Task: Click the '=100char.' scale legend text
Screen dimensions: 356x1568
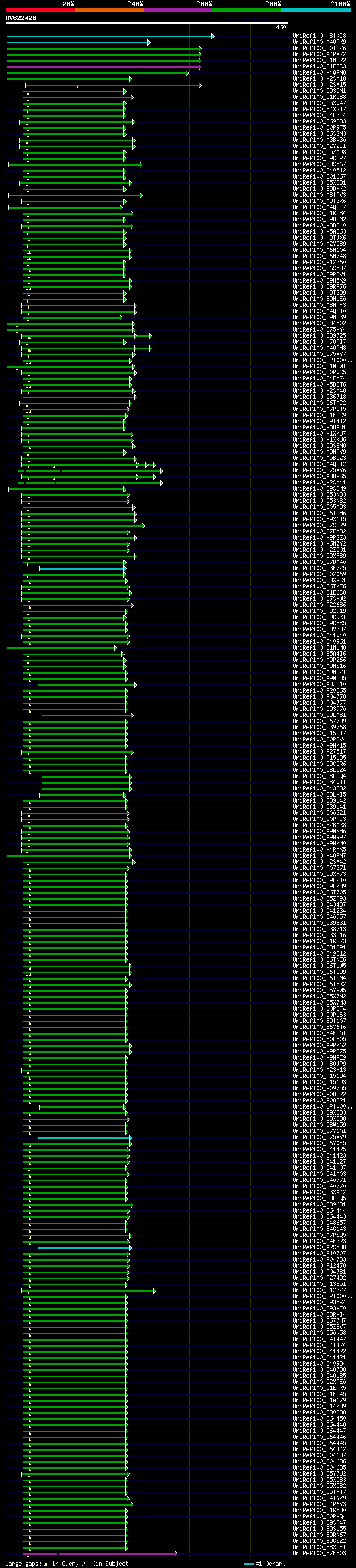Action: 270,1564
